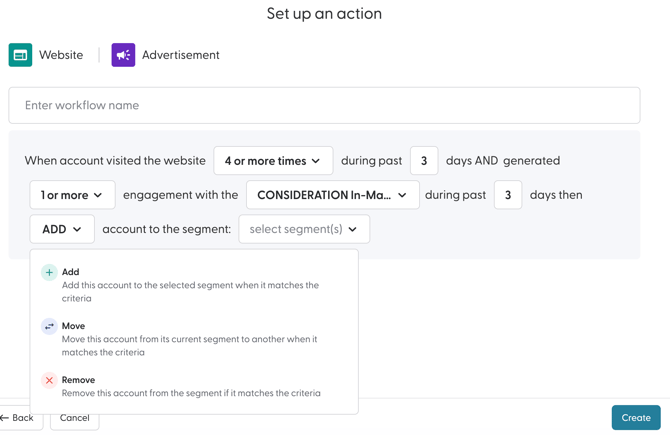The height and width of the screenshot is (435, 670).
Task: Open the '4 or more times' dropdown
Action: point(273,161)
